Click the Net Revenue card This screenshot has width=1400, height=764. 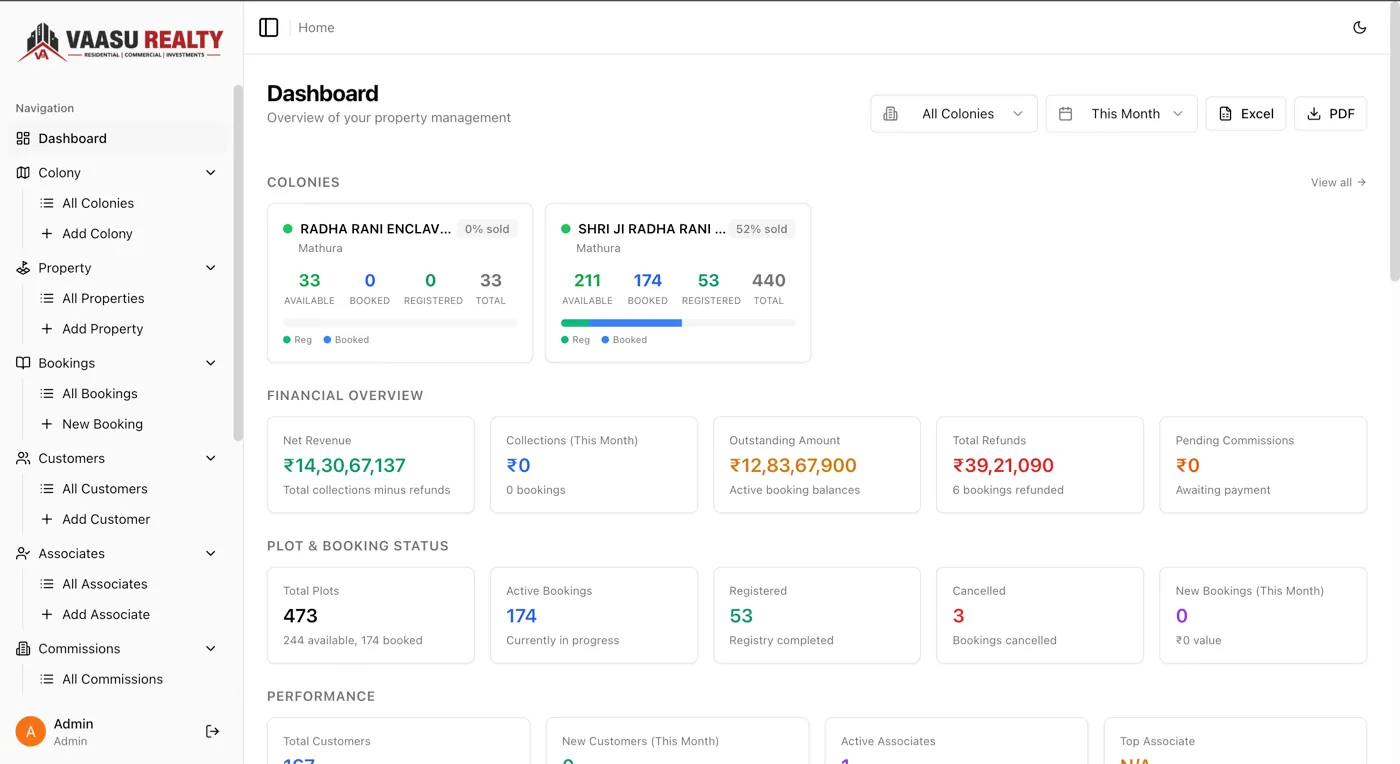tap(371, 465)
